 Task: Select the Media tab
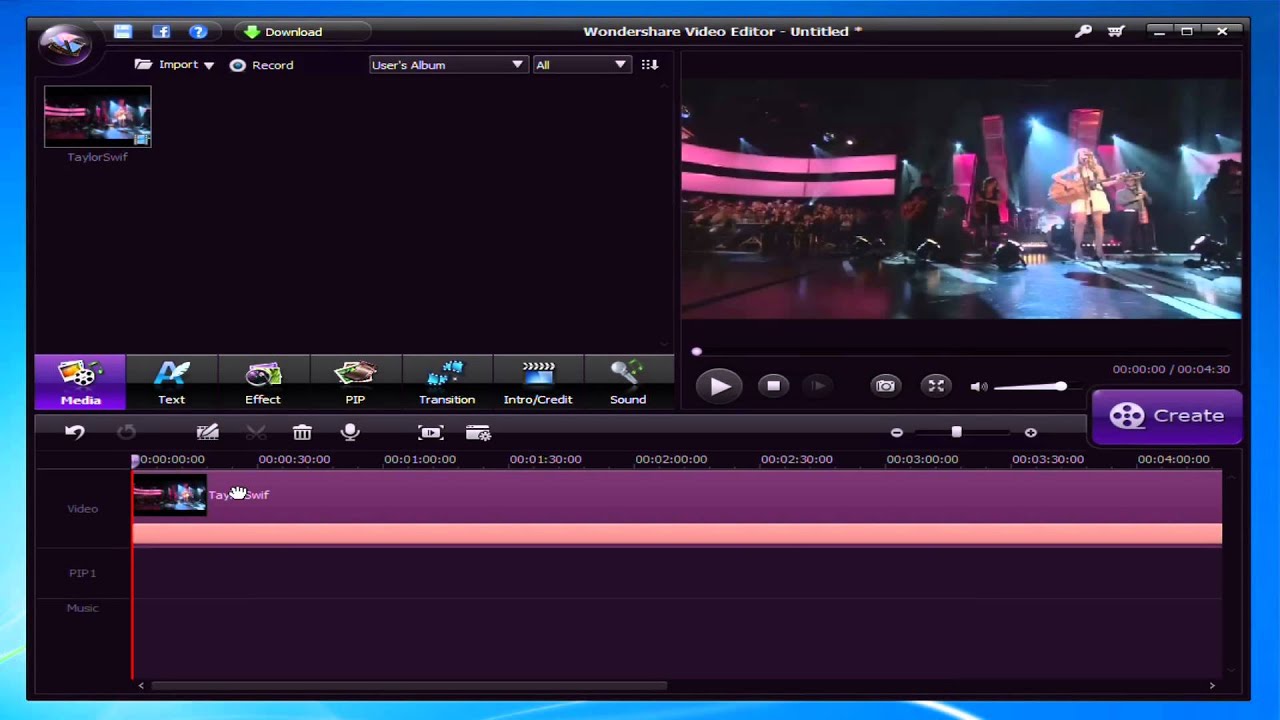click(81, 382)
